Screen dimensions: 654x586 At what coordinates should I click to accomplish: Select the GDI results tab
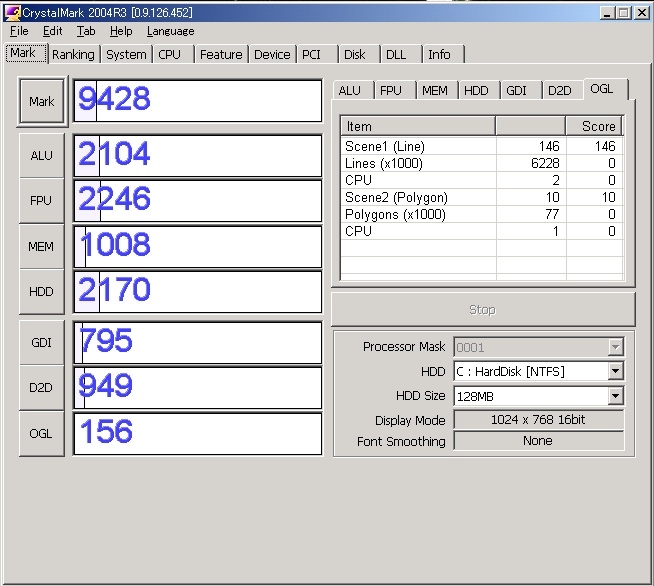[x=516, y=90]
